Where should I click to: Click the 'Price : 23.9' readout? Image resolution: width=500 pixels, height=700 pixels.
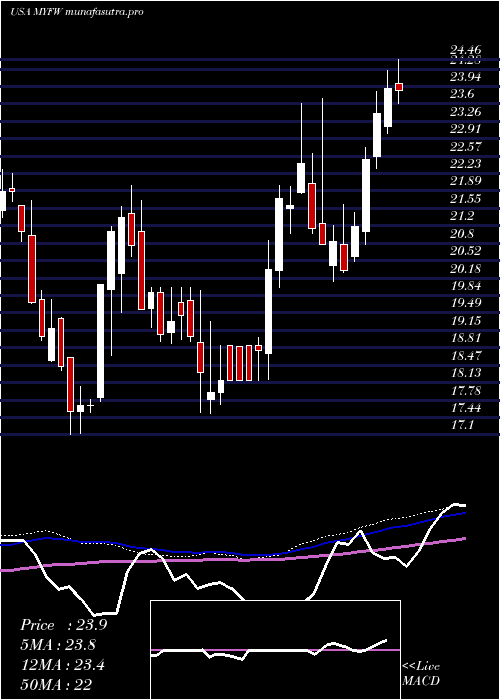[63, 625]
